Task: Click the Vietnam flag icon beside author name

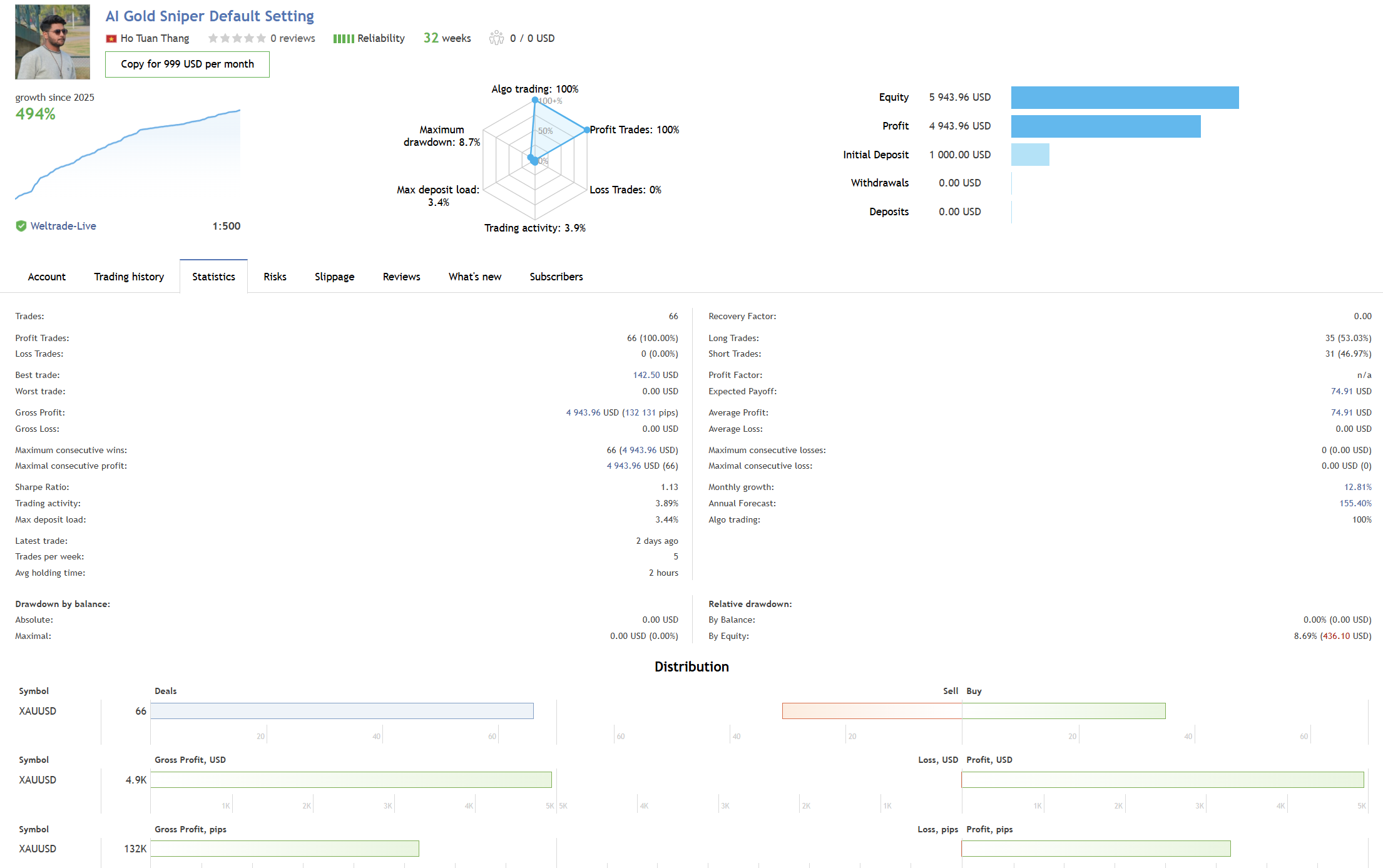Action: click(x=111, y=39)
